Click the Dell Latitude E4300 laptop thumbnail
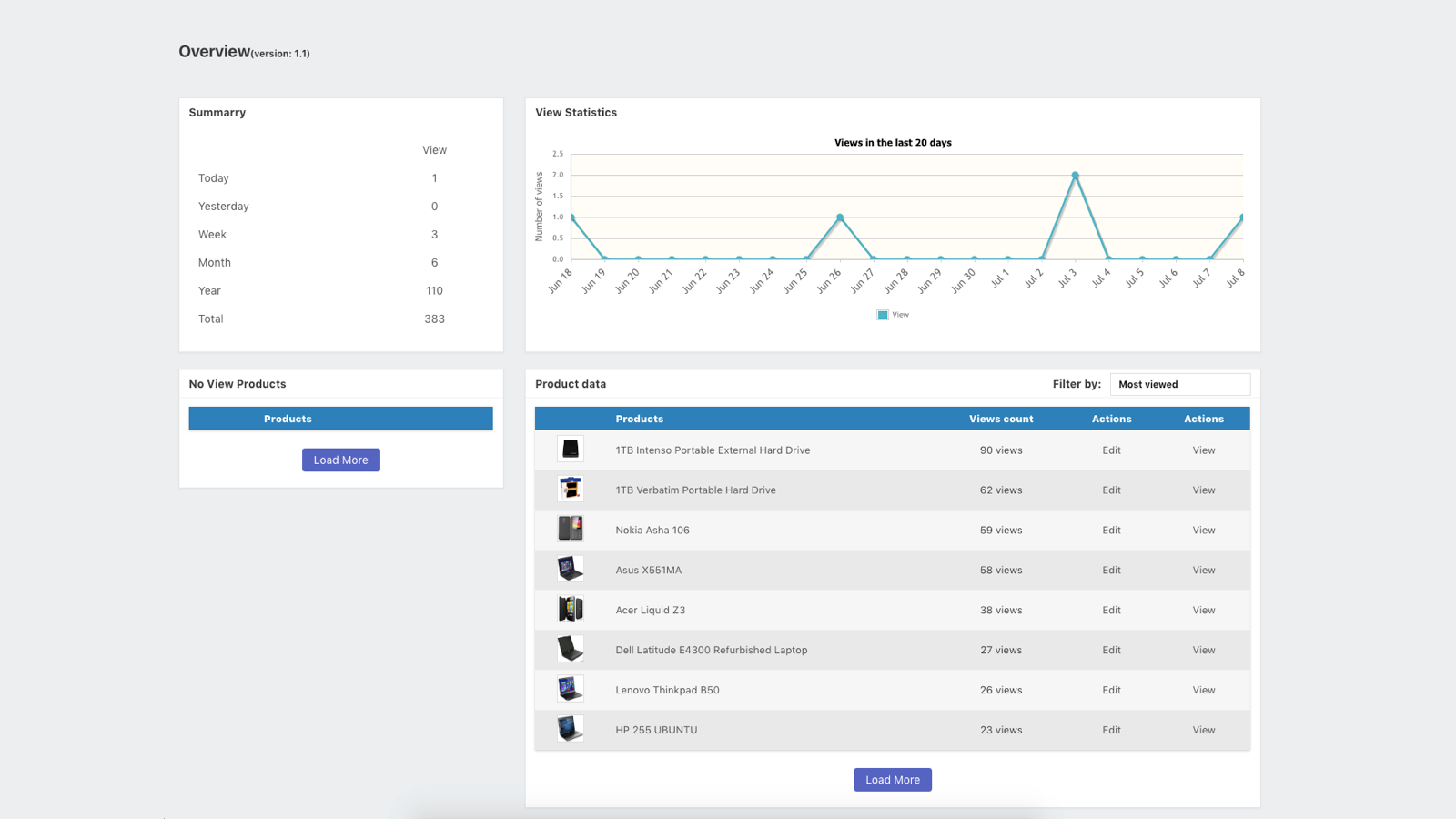This screenshot has height=819, width=1456. [571, 649]
